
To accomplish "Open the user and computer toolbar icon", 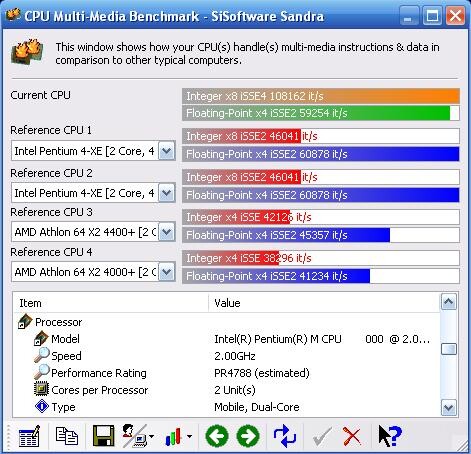I will click(x=134, y=436).
